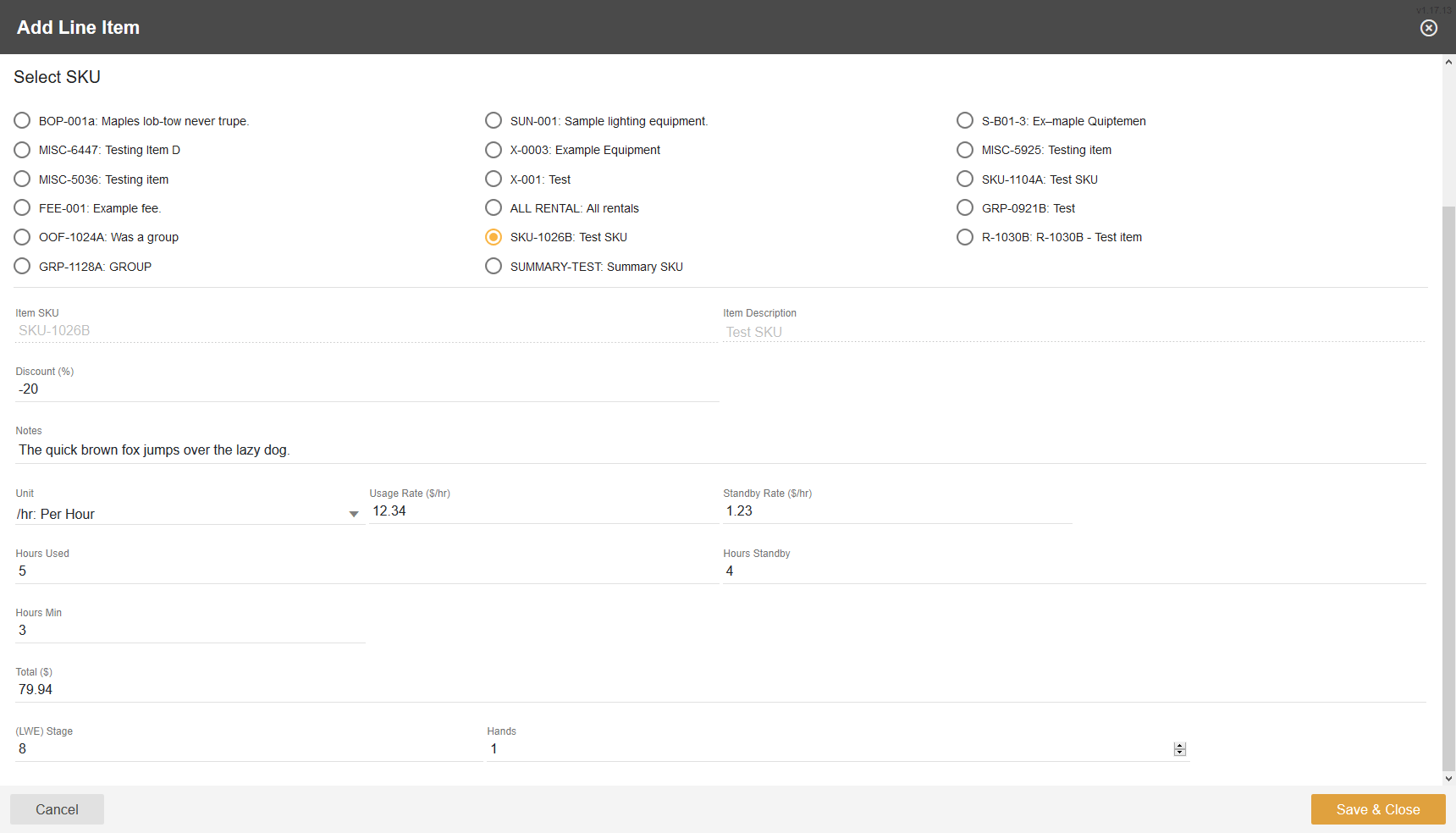Image resolution: width=1456 pixels, height=833 pixels.
Task: Edit the Standby Rate field
Action: [x=896, y=511]
